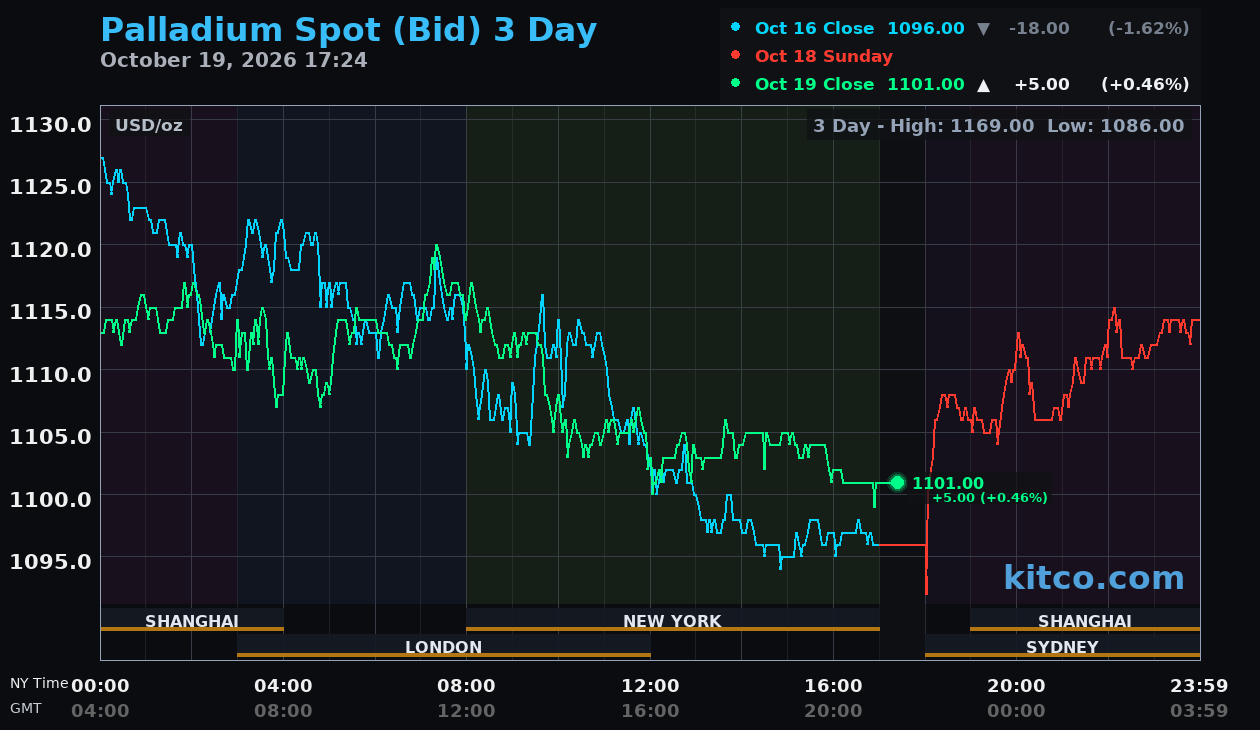Click the GMT 20:00 tick label
This screenshot has height=730, width=1260.
833,711
